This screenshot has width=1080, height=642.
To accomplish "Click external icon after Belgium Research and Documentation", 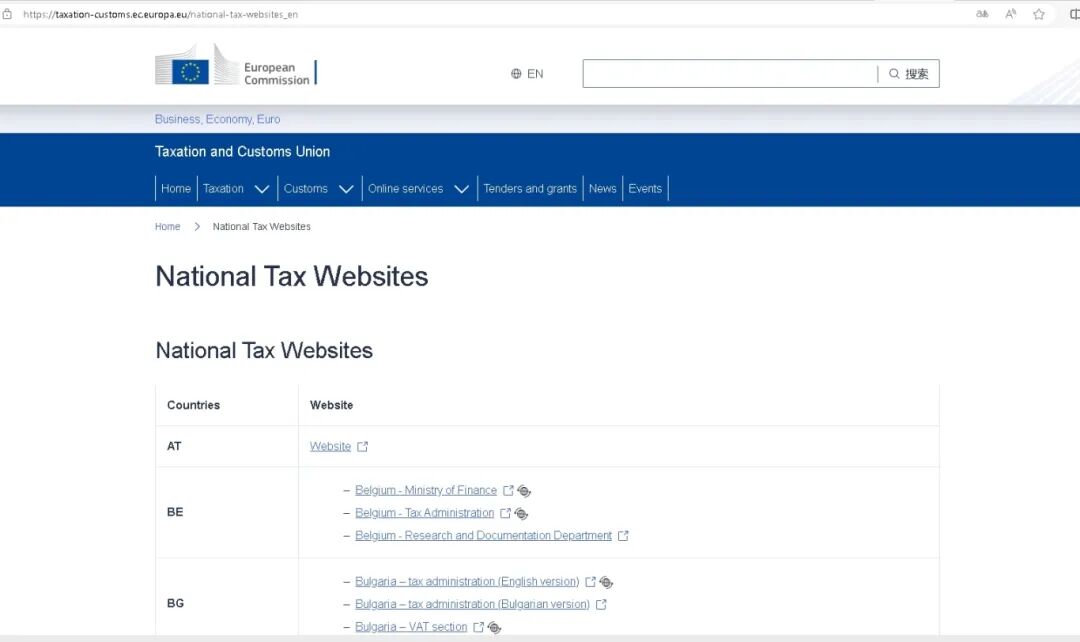I will pos(623,536).
